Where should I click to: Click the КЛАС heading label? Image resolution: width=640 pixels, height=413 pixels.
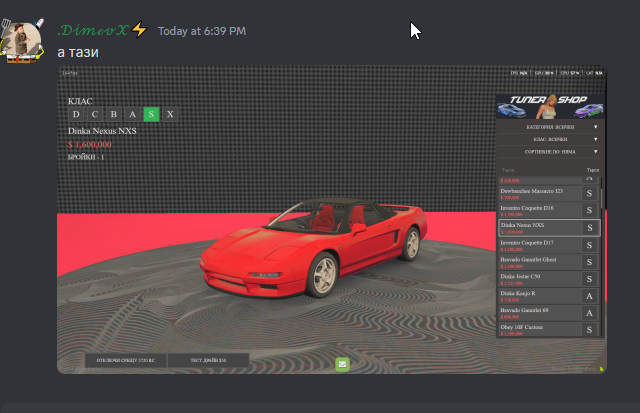[x=80, y=101]
